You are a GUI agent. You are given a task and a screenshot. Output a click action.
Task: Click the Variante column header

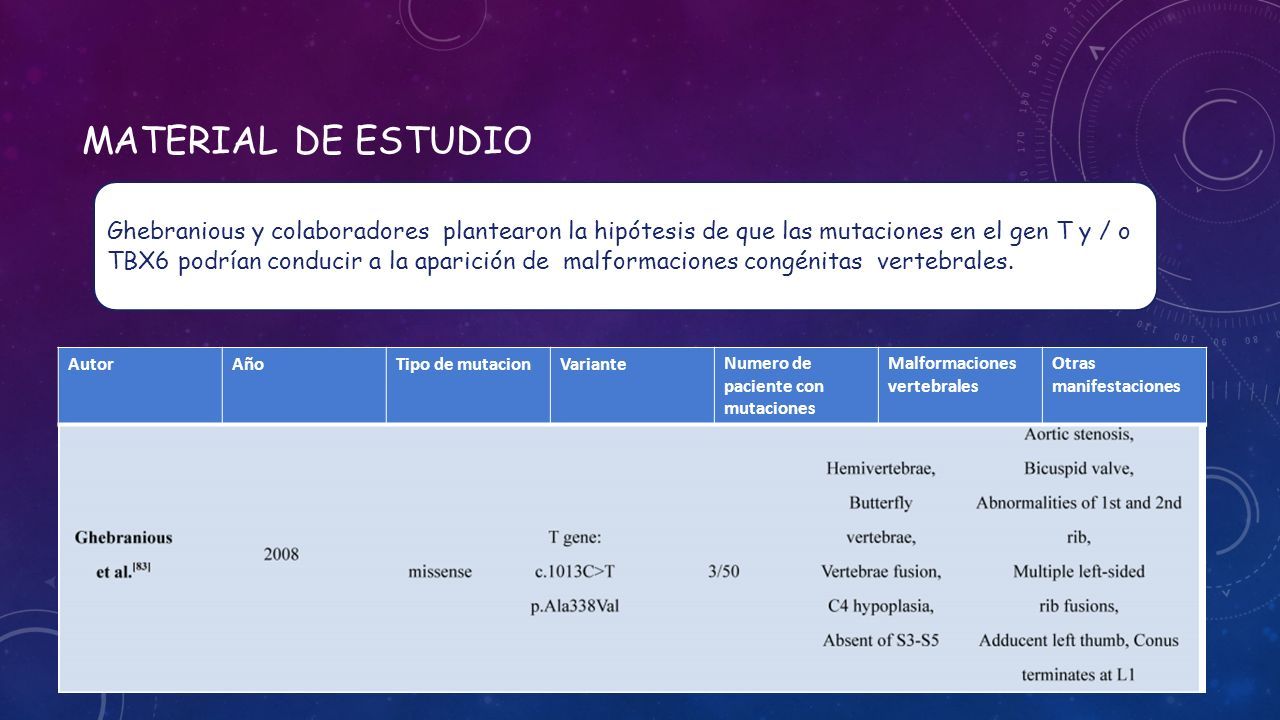click(632, 385)
